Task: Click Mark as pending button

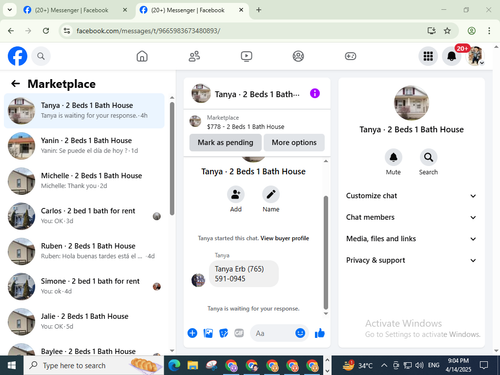Action: coord(225,143)
